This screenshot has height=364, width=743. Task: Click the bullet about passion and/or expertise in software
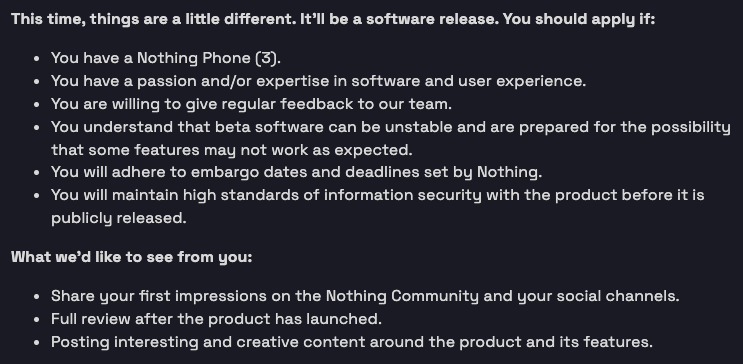point(318,81)
